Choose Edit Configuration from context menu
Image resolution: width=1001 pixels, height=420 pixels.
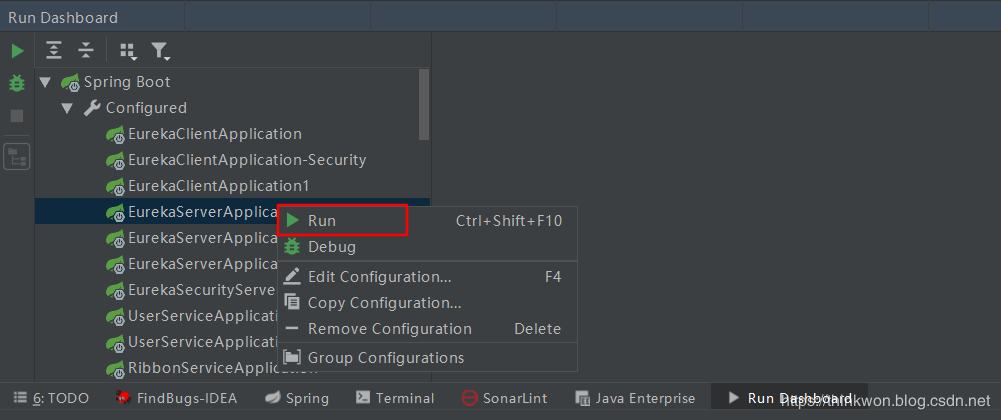(379, 277)
